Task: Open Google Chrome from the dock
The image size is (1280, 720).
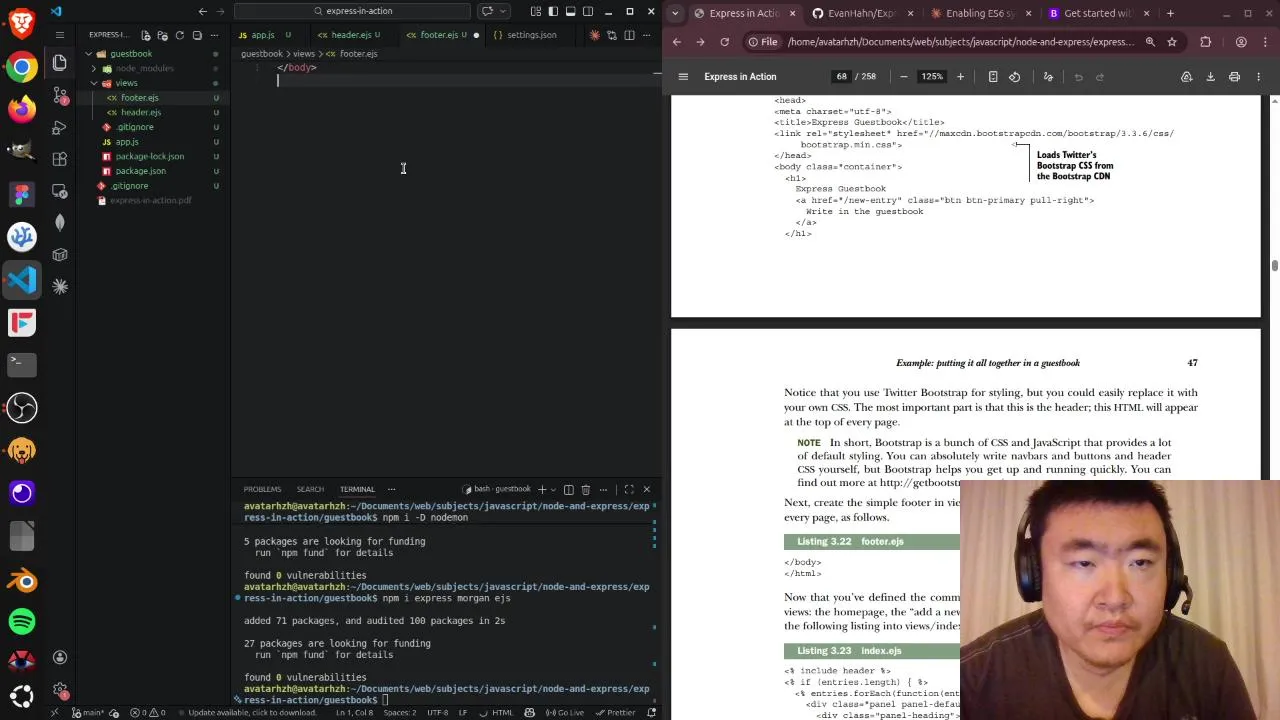Action: pos(22,67)
